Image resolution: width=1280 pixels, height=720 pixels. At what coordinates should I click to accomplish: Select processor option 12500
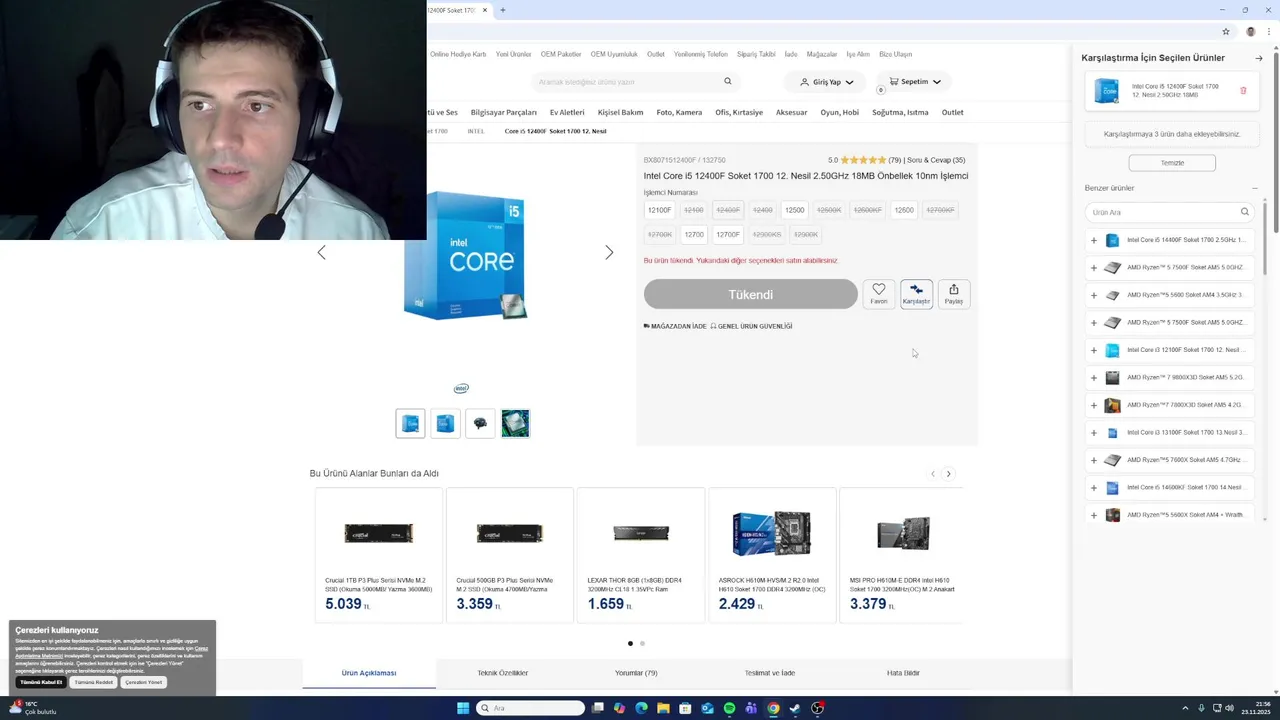click(794, 210)
